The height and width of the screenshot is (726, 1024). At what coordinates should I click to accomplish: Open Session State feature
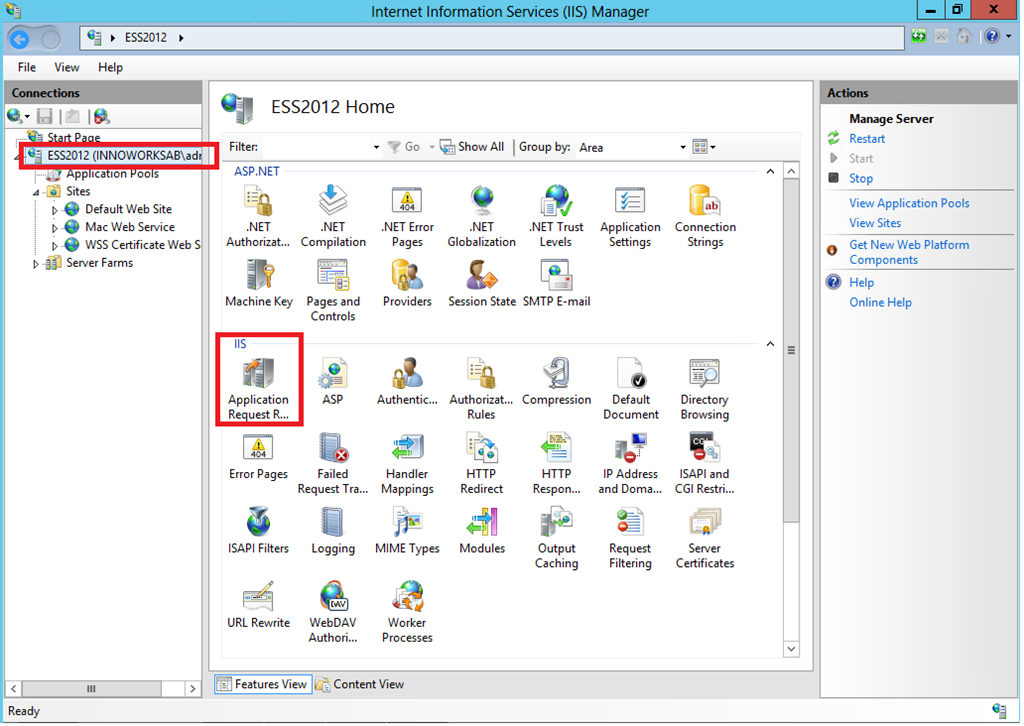482,283
